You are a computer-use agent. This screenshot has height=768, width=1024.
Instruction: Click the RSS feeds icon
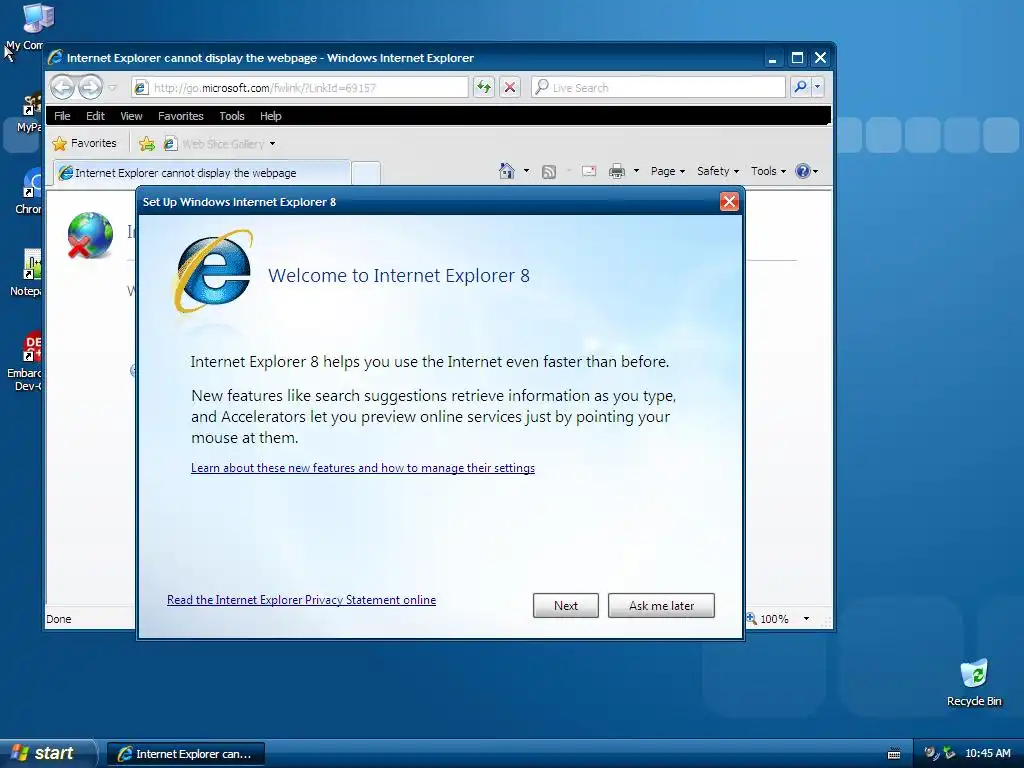(549, 172)
